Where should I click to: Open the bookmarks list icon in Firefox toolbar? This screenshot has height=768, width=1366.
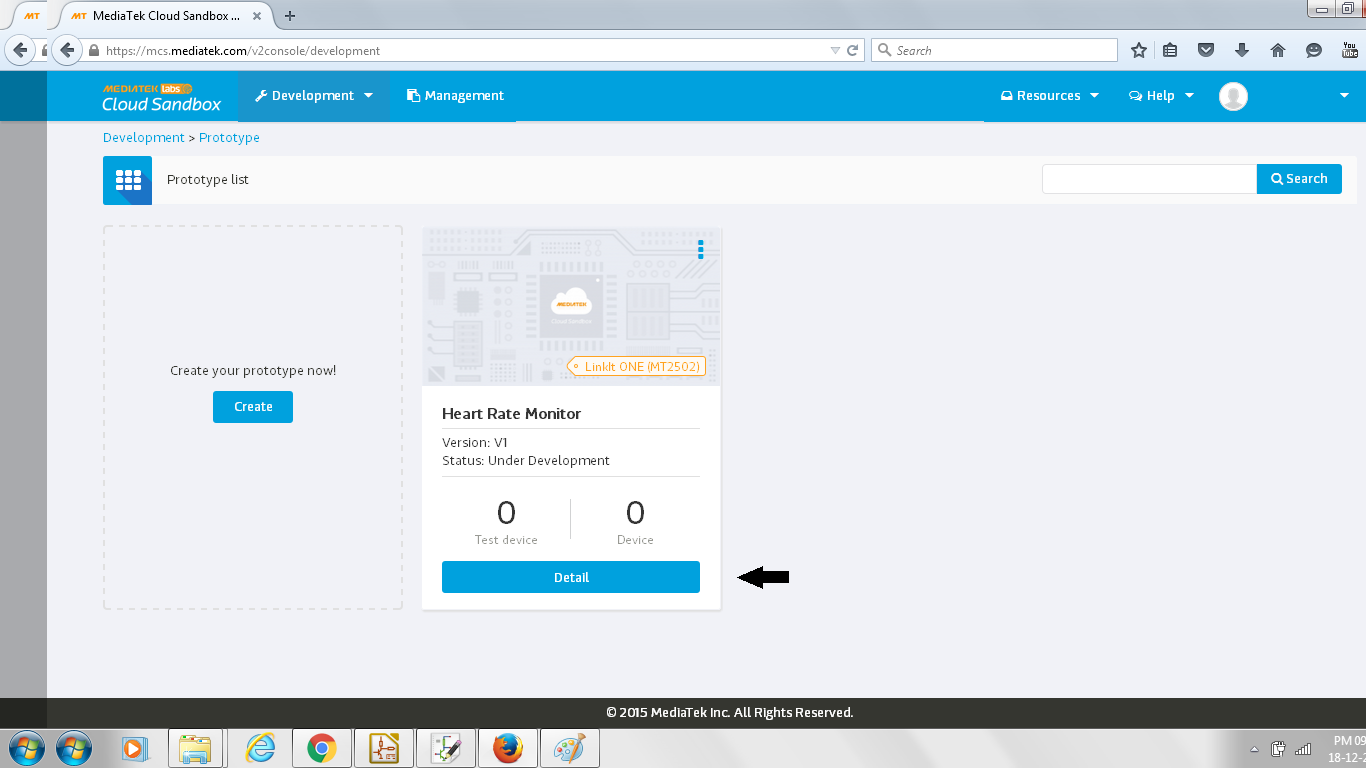(1170, 50)
